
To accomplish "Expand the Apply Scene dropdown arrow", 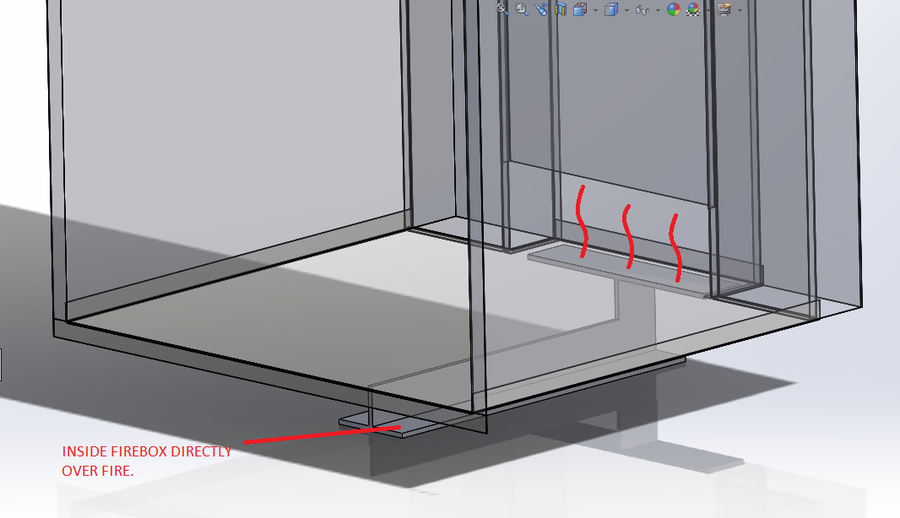I will point(708,10).
